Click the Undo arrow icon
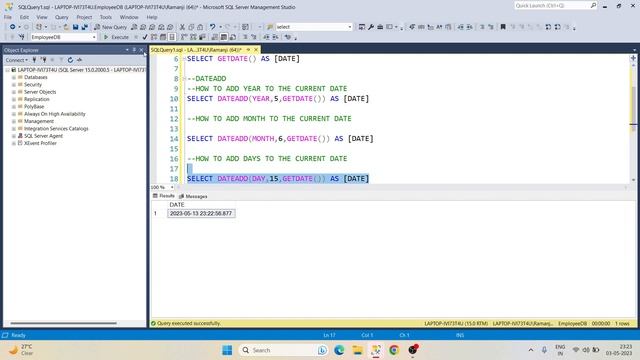The height and width of the screenshot is (360, 640). [x=212, y=27]
